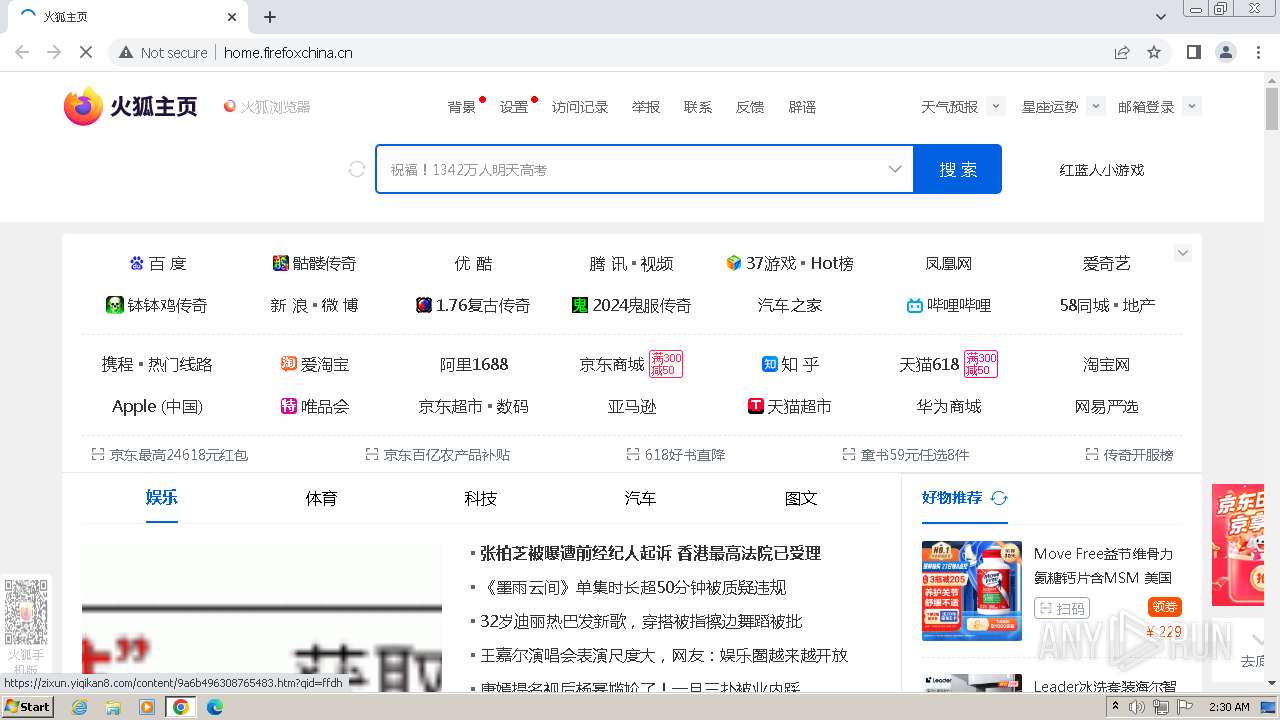Switch to the 科技 news tab
The width and height of the screenshot is (1280, 720).
pyautogui.click(x=480, y=498)
